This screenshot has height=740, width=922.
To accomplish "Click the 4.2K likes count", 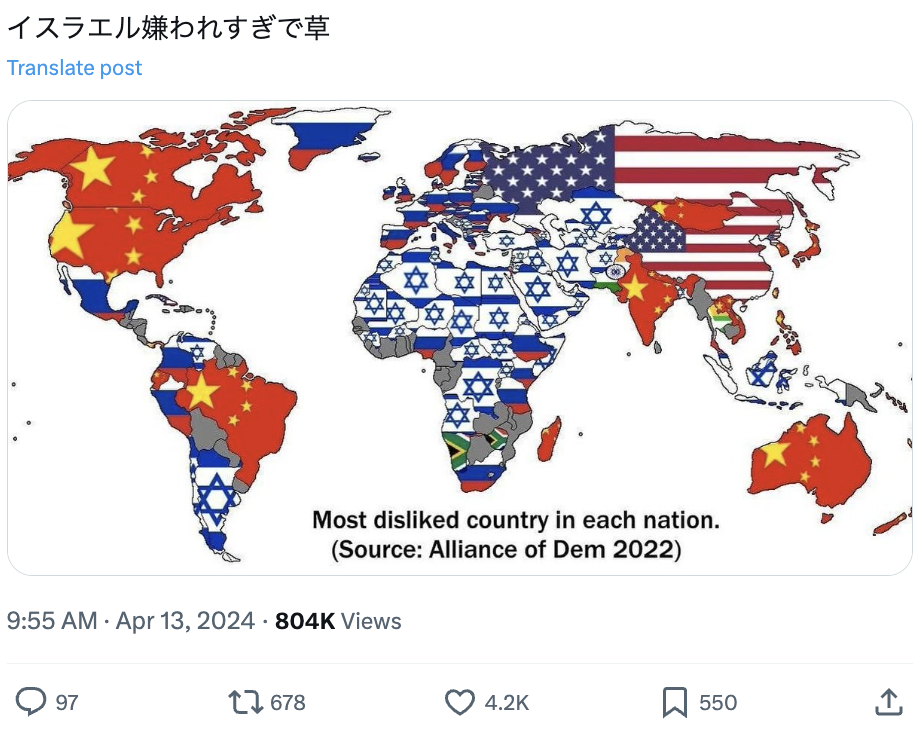I will 506,702.
